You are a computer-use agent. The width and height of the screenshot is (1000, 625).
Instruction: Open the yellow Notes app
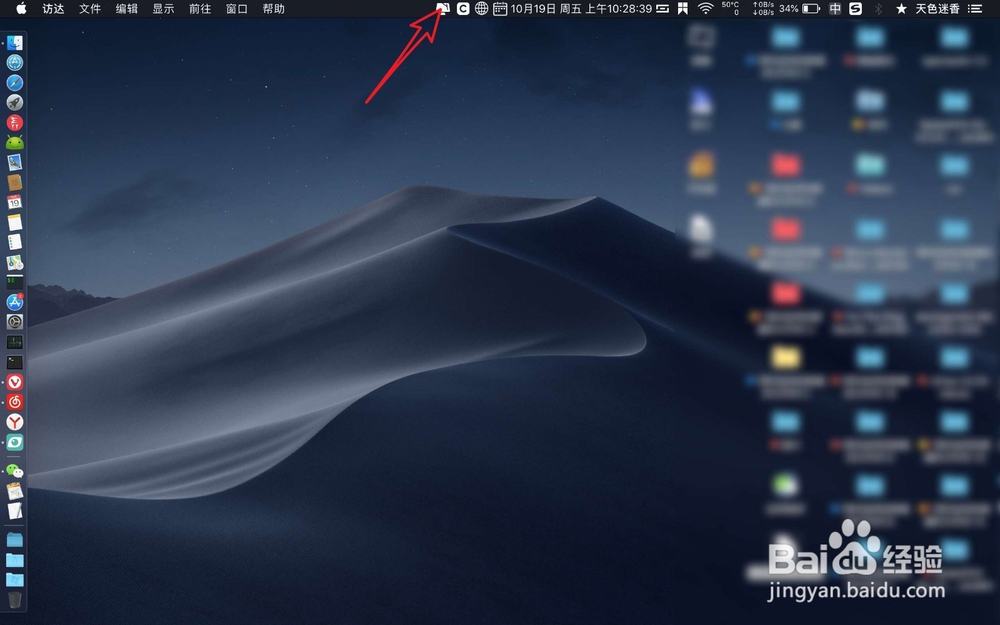[15, 223]
